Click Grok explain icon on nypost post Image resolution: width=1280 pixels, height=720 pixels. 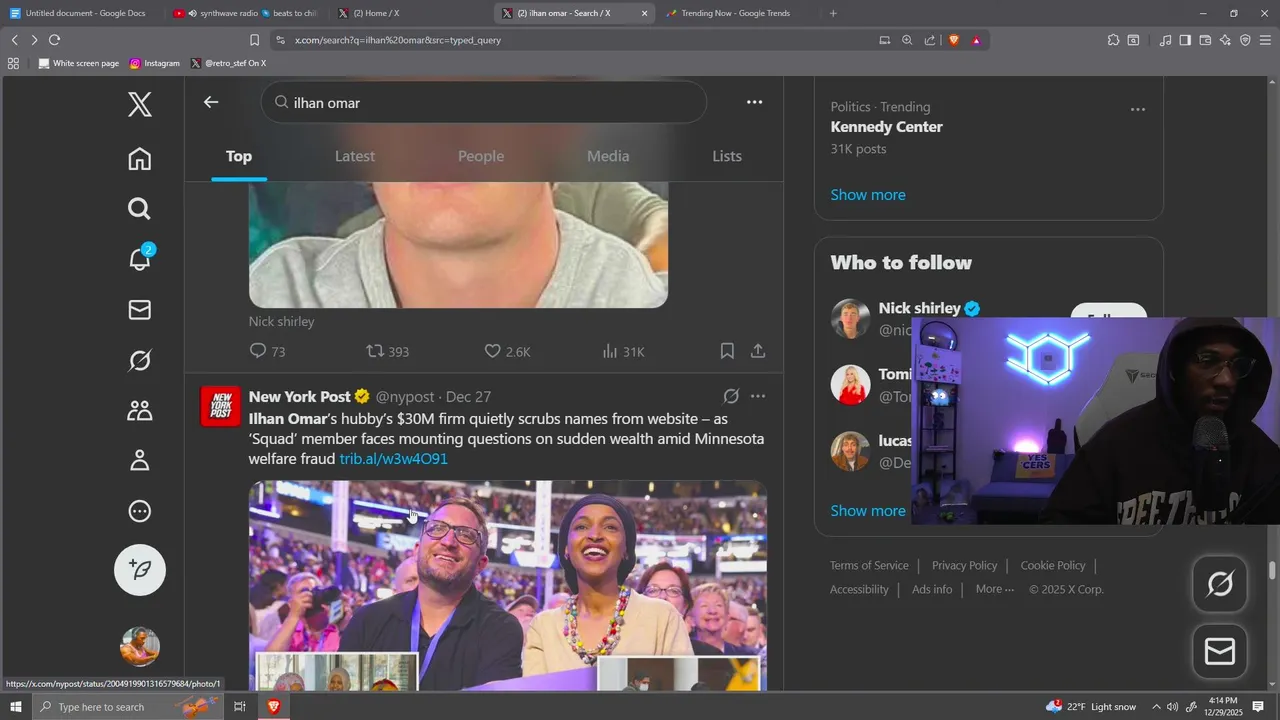coord(731,396)
